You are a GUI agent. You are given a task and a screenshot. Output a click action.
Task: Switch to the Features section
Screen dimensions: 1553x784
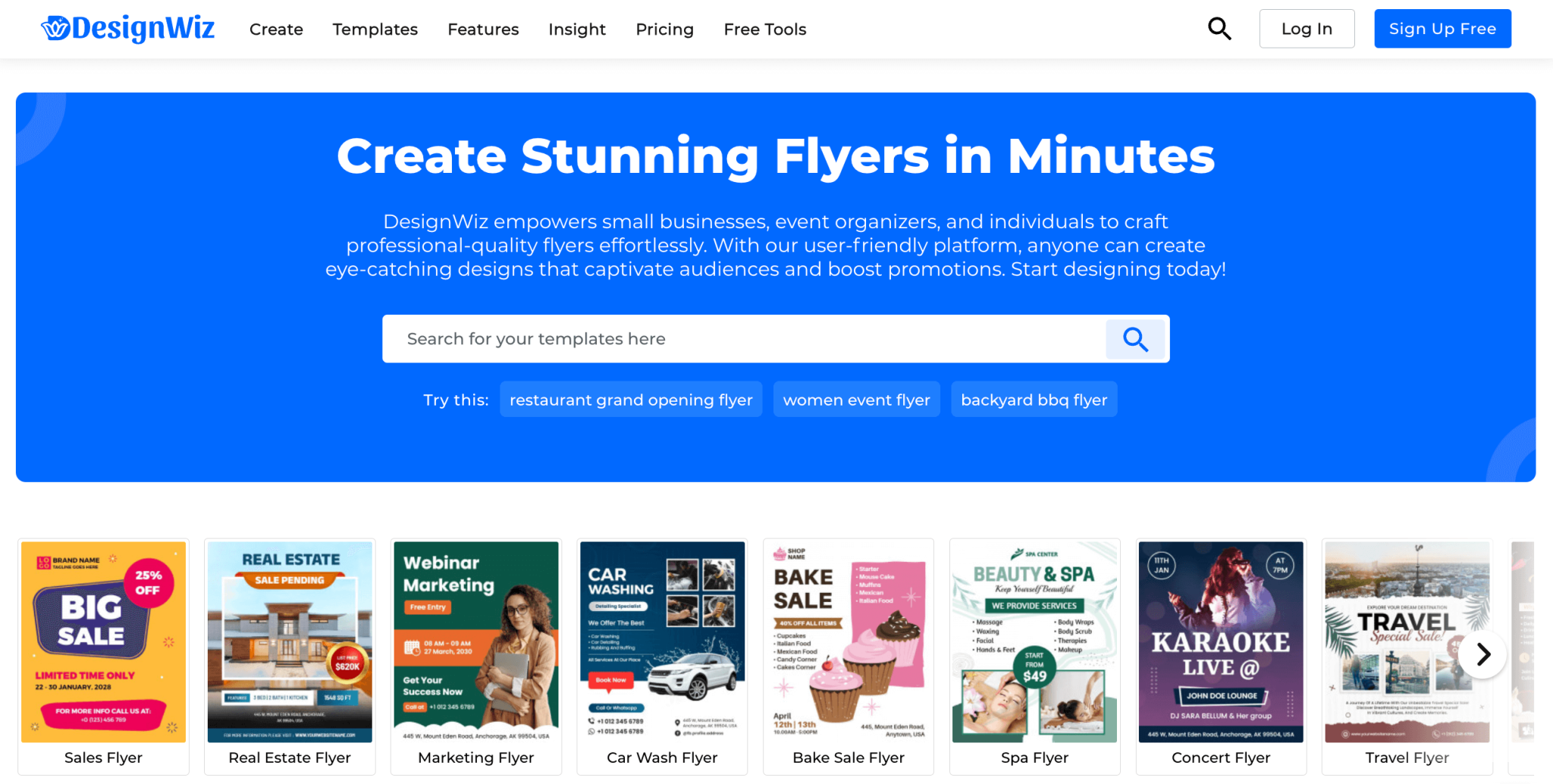click(x=483, y=30)
